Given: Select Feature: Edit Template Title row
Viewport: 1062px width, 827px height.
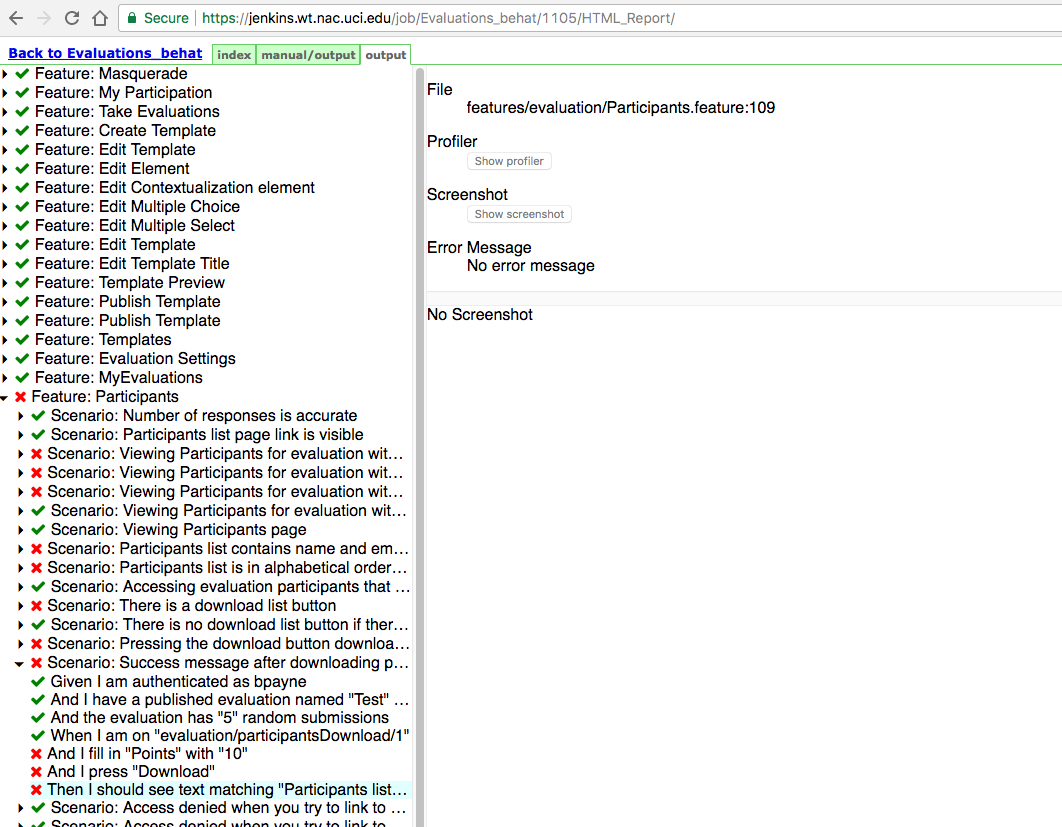Looking at the screenshot, I should pos(132,263).
